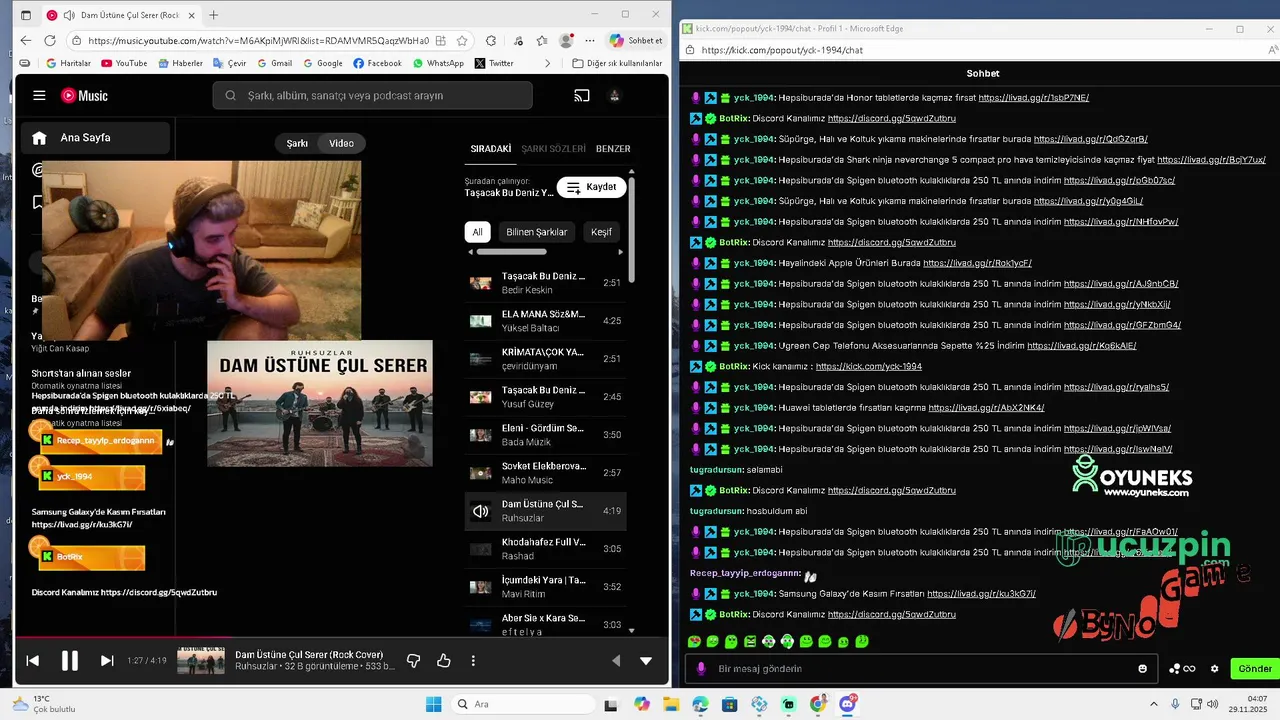
Task: Open Edge settings and more menu
Action: click(589, 41)
